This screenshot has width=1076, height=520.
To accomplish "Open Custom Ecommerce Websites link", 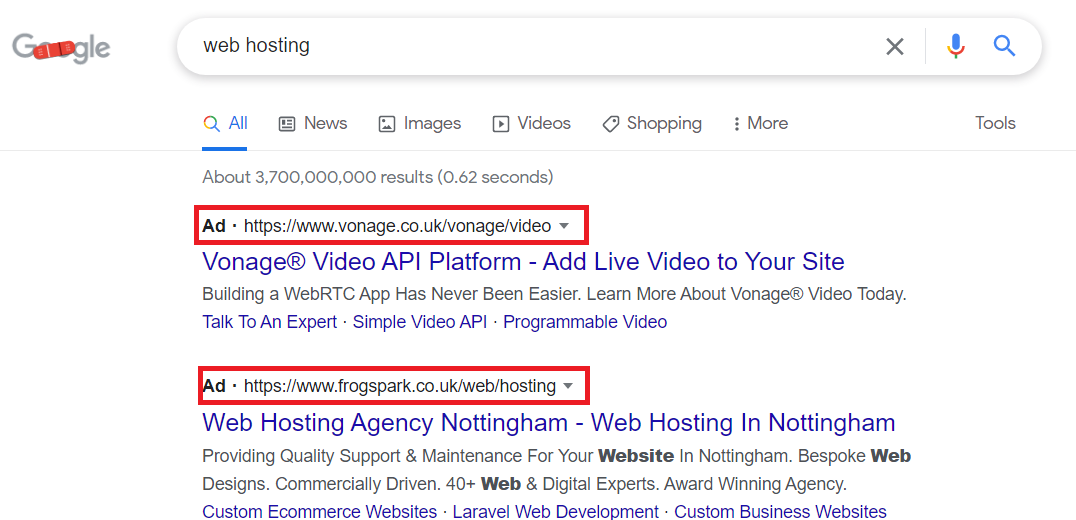I will click(x=319, y=511).
